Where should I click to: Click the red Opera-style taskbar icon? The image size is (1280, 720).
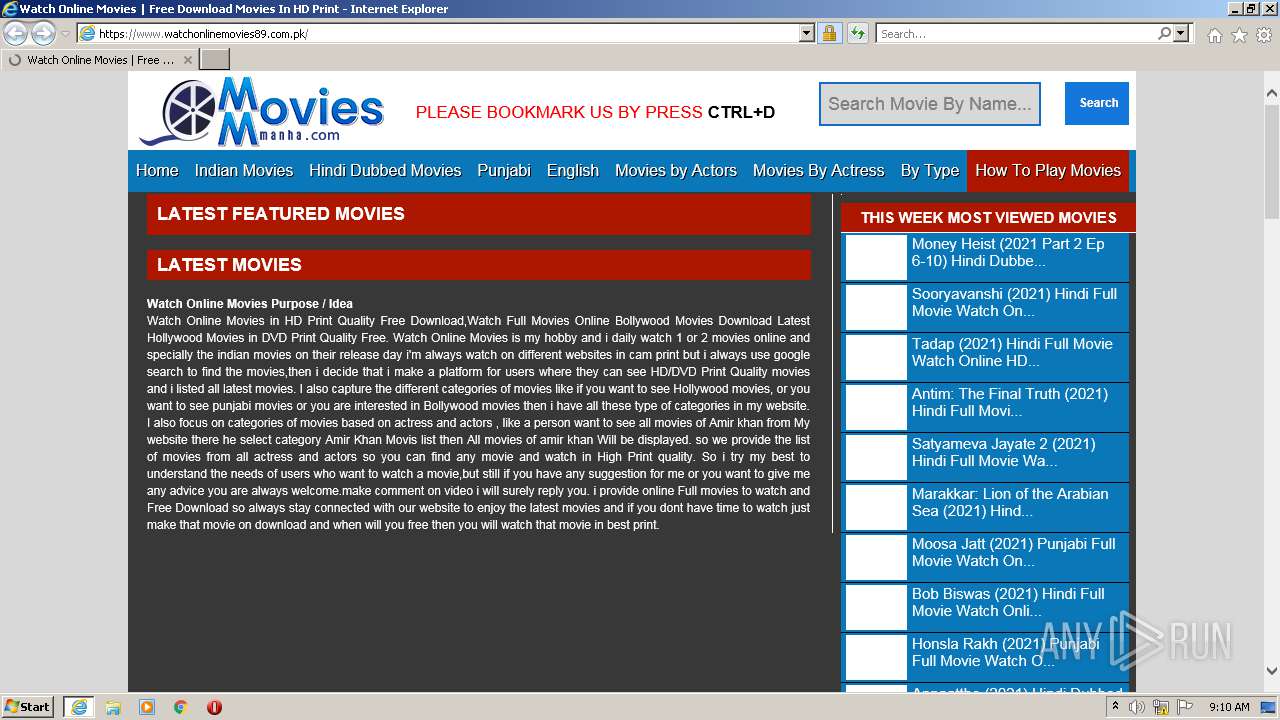(214, 707)
